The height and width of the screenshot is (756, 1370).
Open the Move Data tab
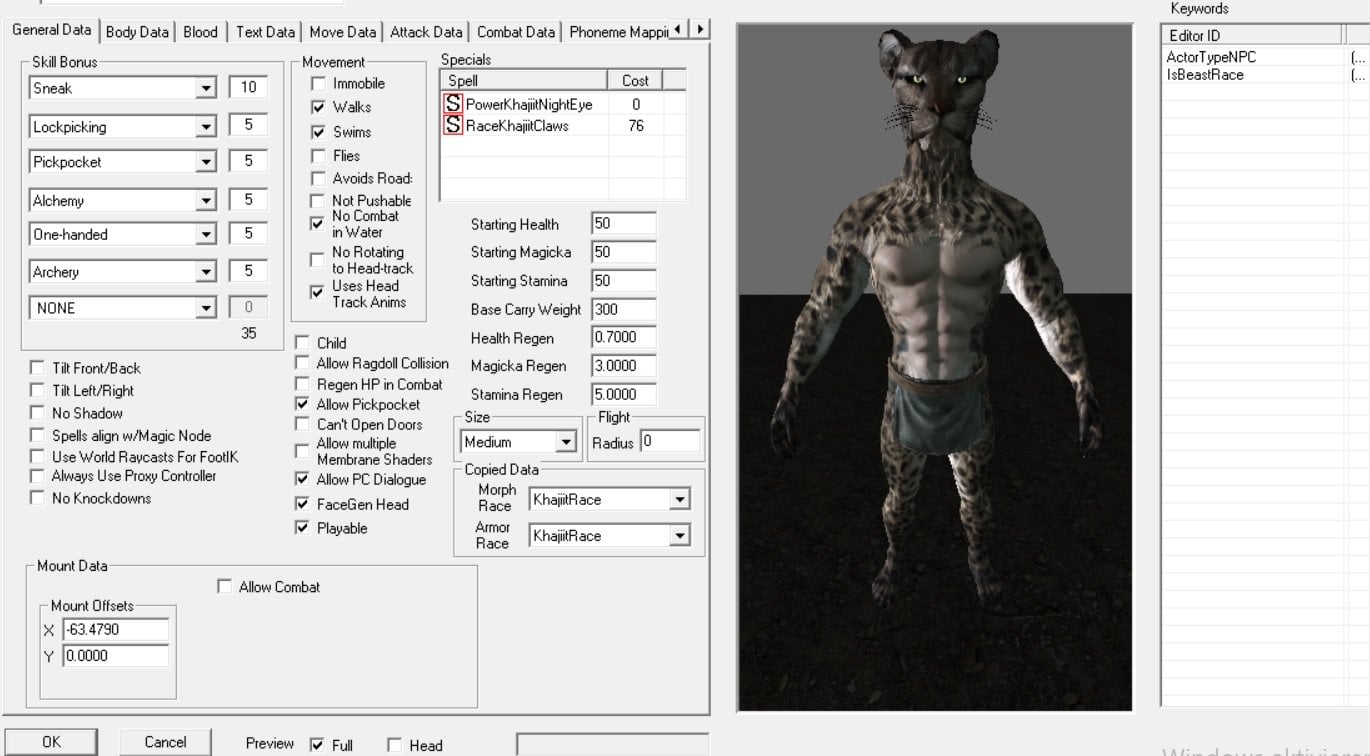[x=343, y=32]
